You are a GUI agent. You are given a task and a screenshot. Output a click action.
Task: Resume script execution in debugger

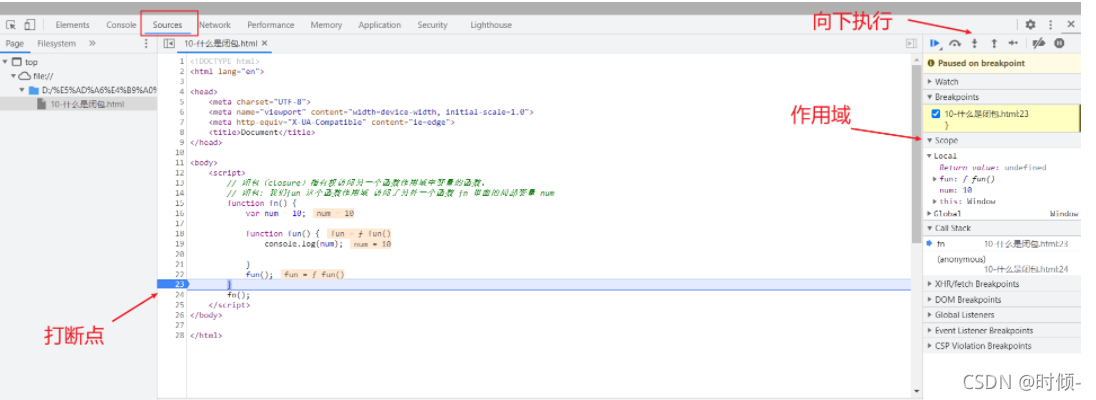coord(935,43)
